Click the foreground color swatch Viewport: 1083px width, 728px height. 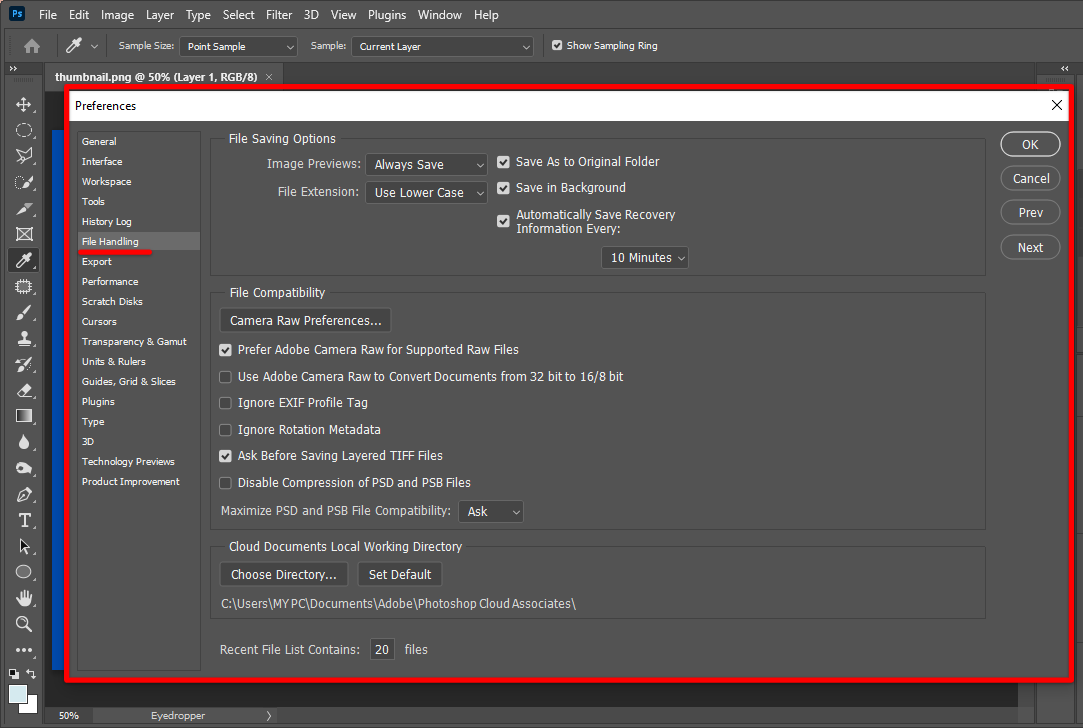click(18, 694)
